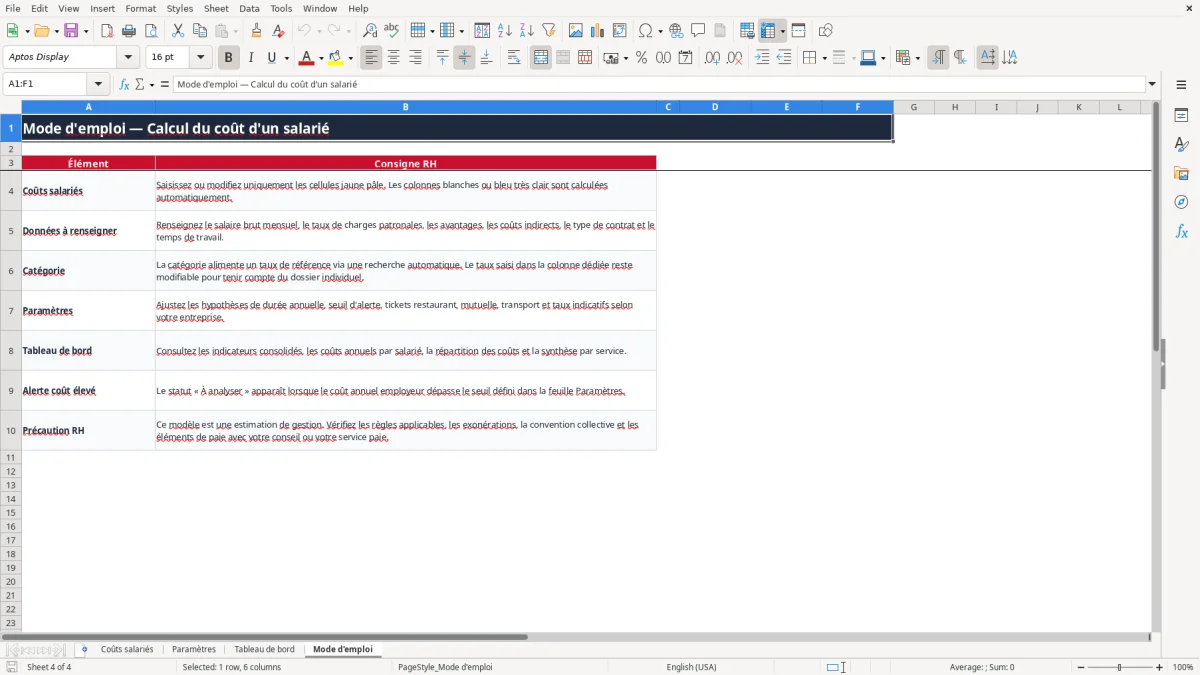The height and width of the screenshot is (675, 1200).
Task: Insert a comment
Action: click(x=697, y=31)
